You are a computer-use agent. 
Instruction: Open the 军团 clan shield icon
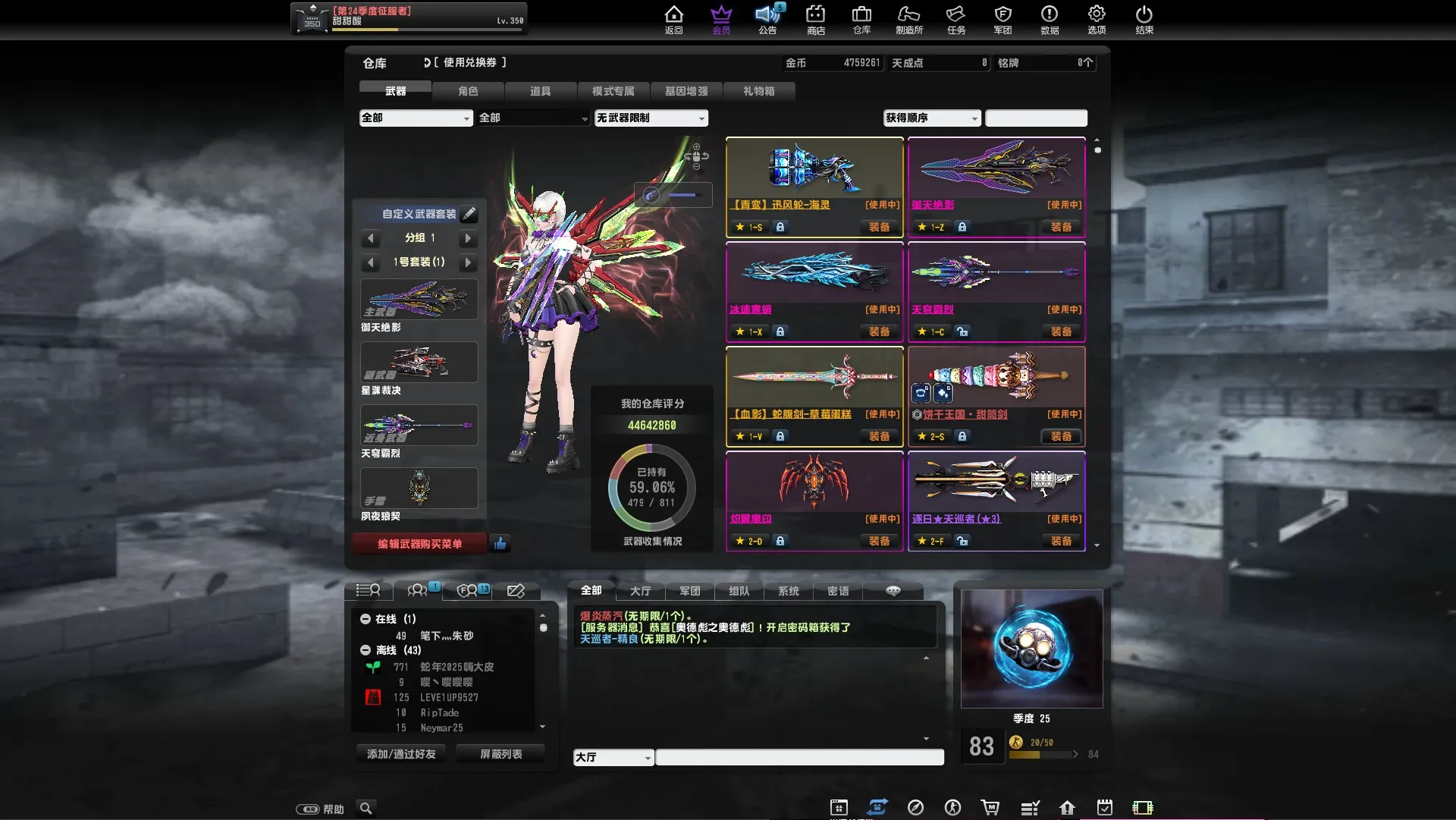(1003, 20)
